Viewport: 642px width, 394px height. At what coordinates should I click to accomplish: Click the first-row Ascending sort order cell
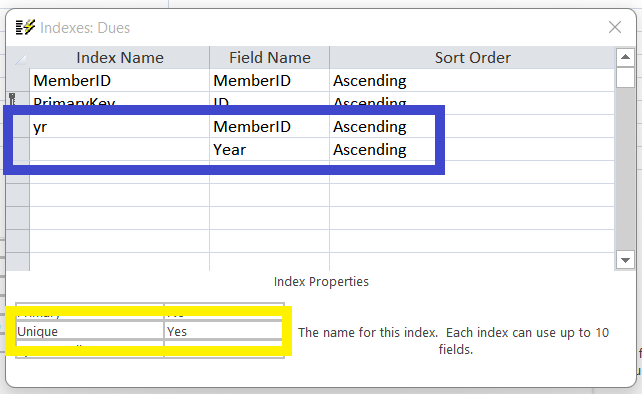[472, 80]
